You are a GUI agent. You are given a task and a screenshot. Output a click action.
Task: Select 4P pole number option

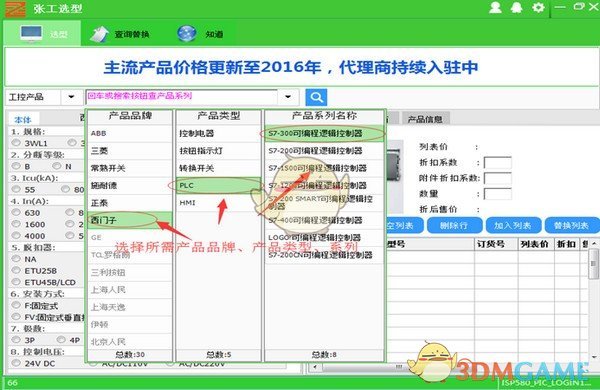(61, 339)
